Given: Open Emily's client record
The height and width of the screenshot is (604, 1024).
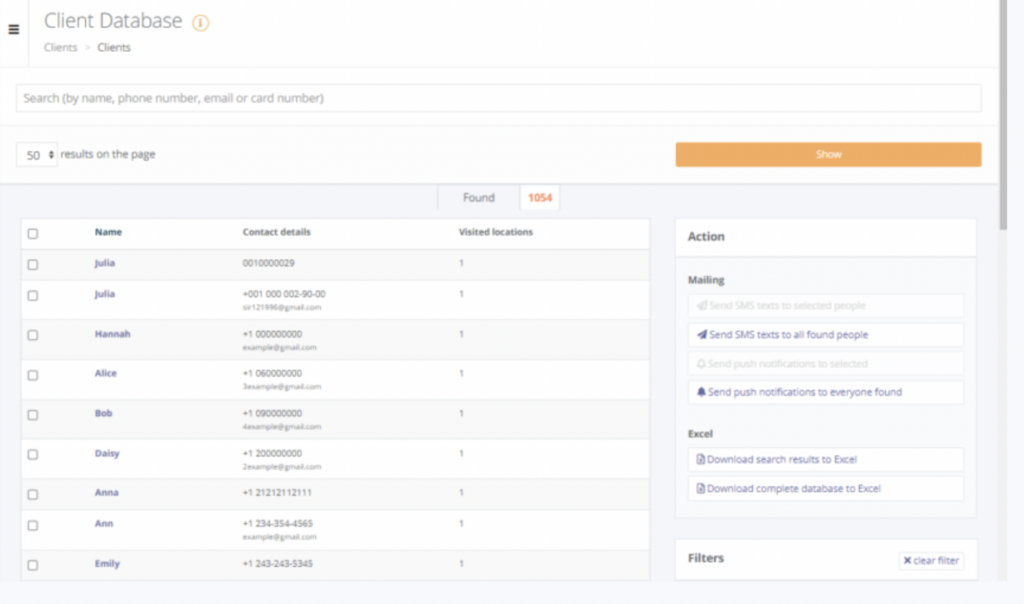Looking at the screenshot, I should 107,564.
